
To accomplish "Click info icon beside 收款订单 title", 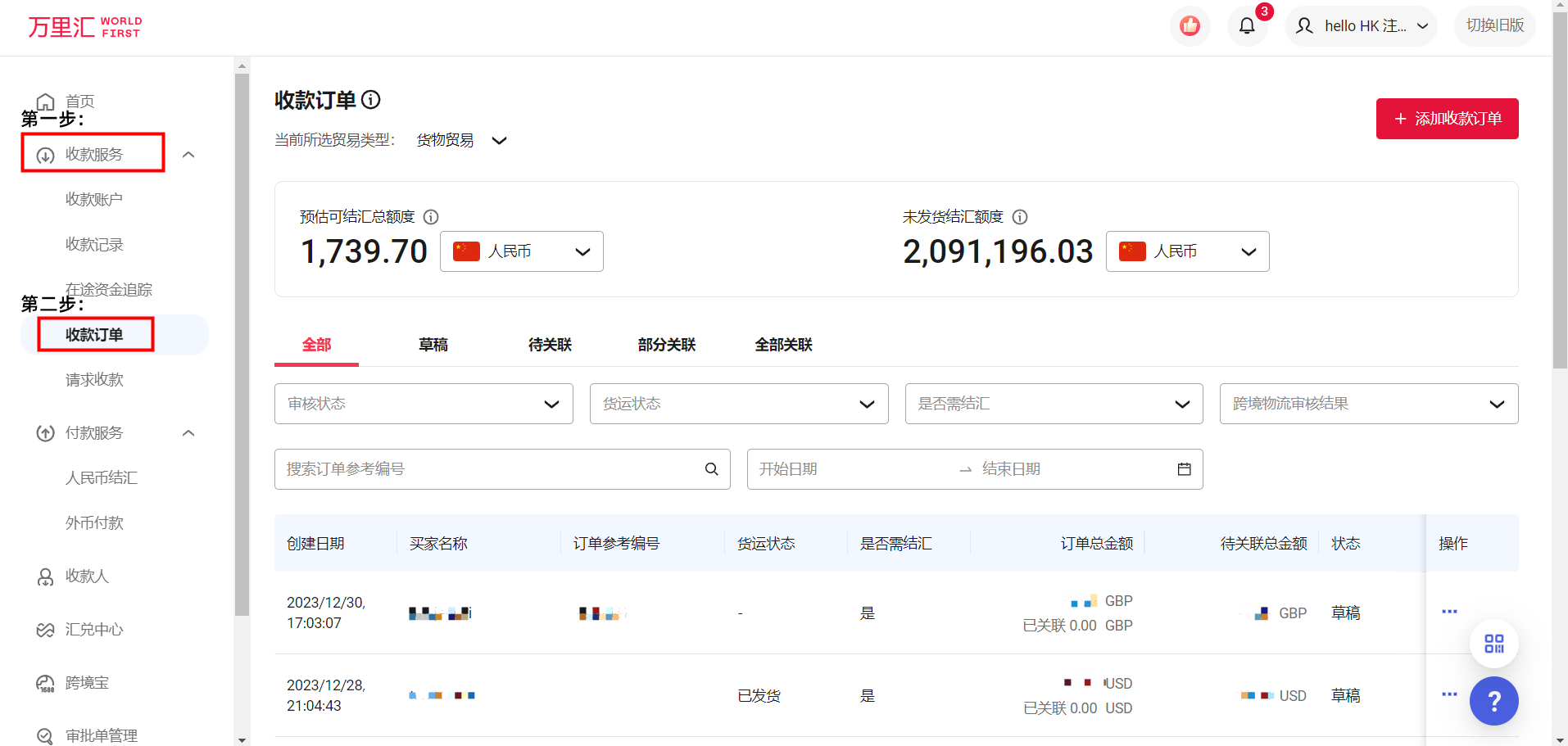I will pos(371,100).
